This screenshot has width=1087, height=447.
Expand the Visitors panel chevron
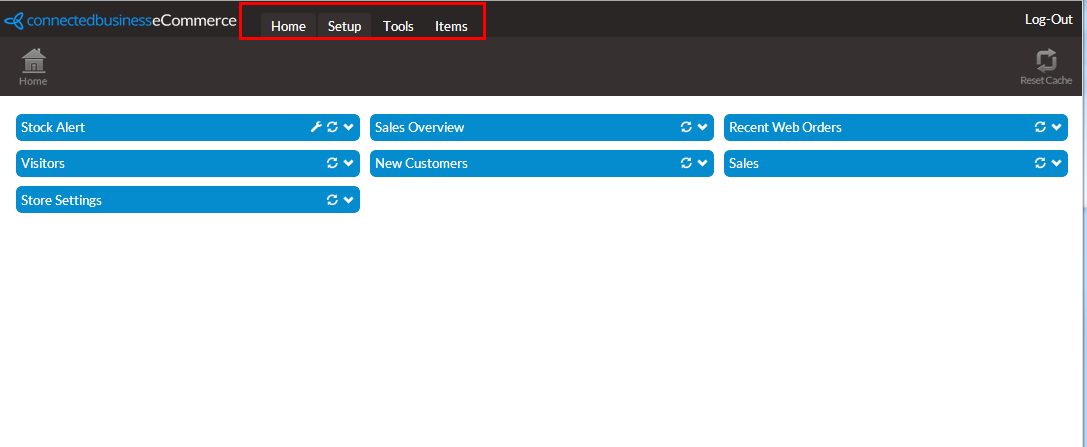pyautogui.click(x=348, y=163)
